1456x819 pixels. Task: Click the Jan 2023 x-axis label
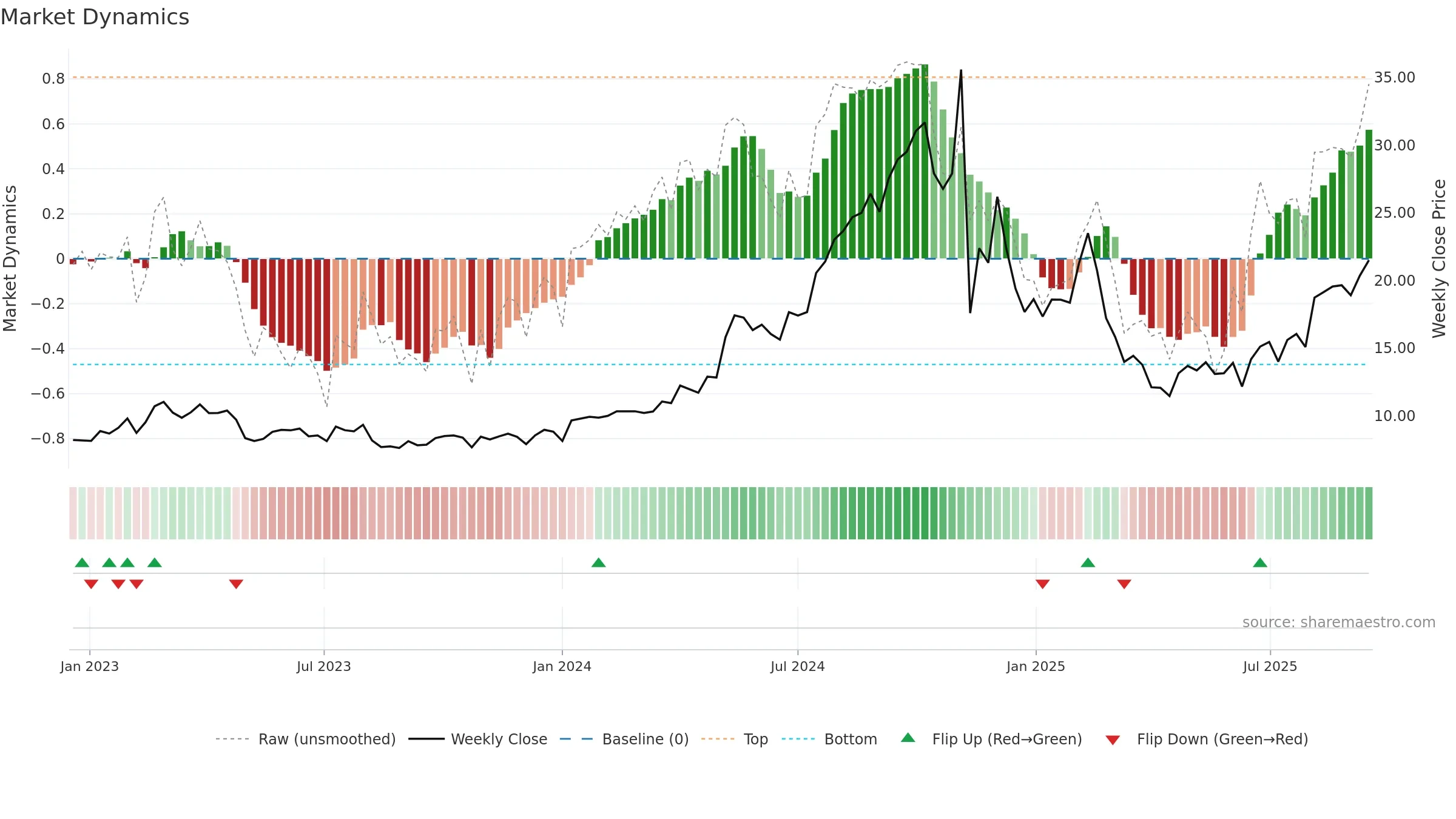[90, 666]
